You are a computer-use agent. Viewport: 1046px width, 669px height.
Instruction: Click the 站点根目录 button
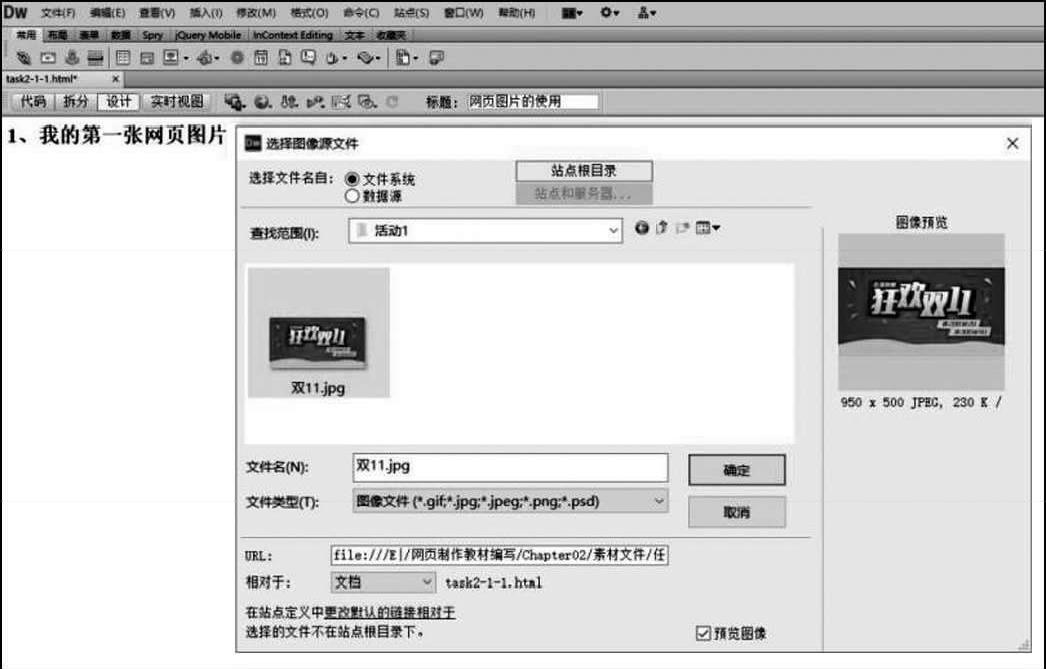coord(584,171)
